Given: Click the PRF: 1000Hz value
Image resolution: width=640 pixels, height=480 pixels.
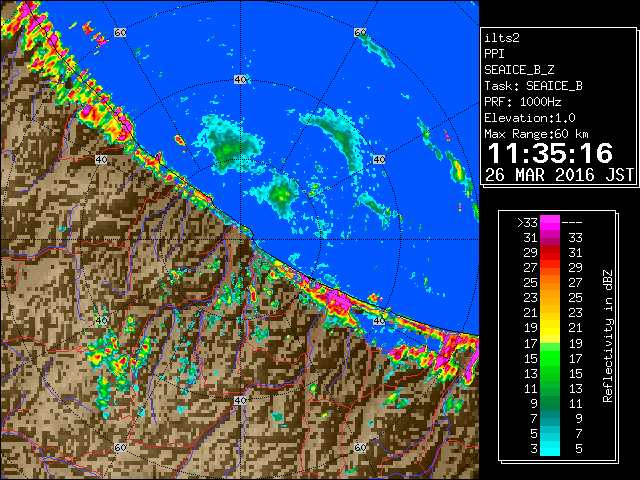Looking at the screenshot, I should (522, 102).
